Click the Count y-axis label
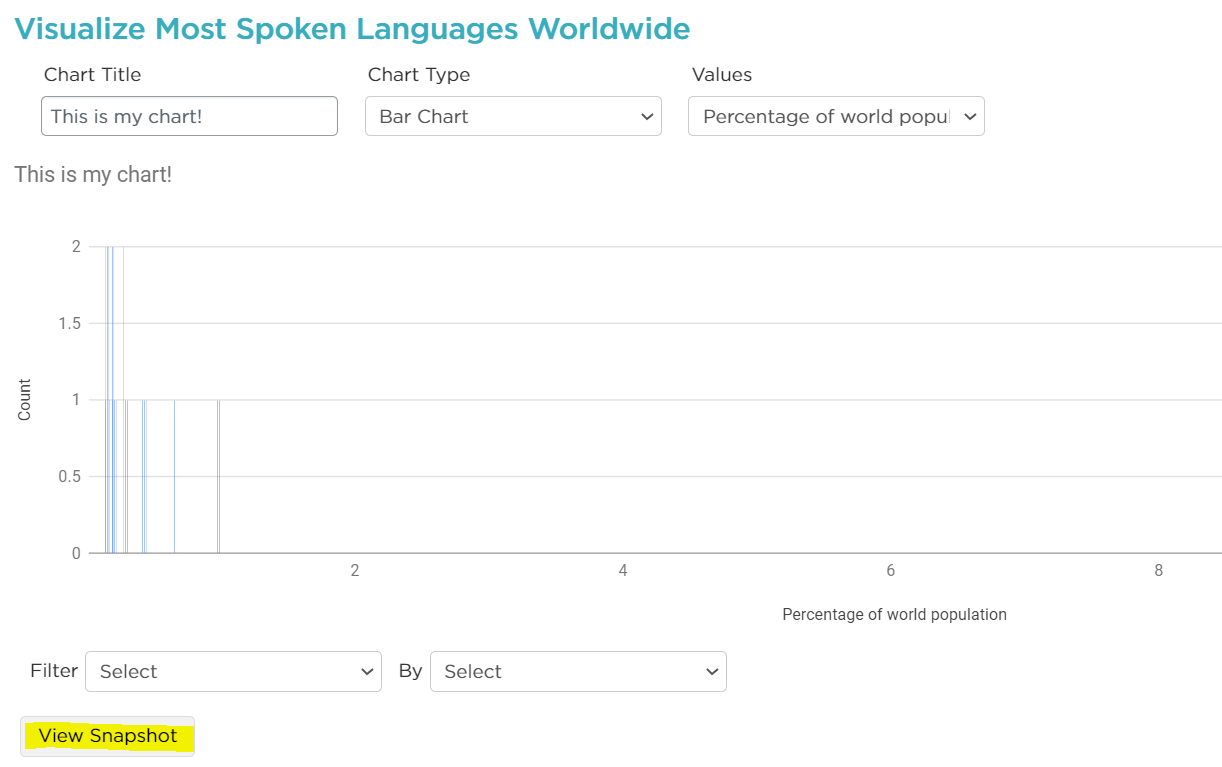 (x=25, y=399)
